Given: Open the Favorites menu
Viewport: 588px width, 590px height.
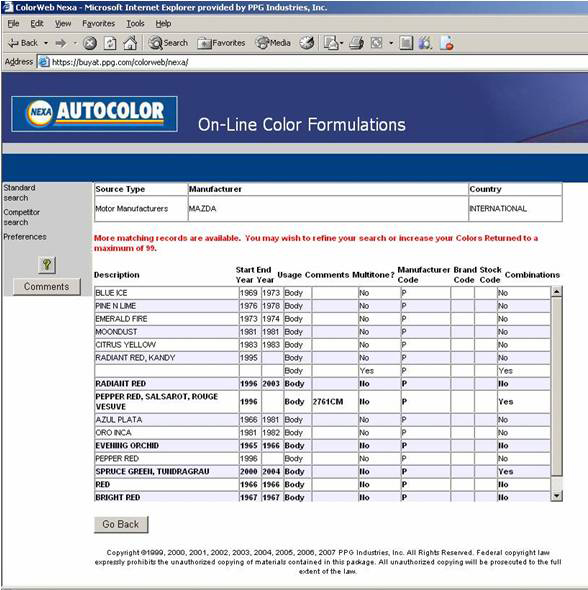Looking at the screenshot, I should [x=99, y=24].
